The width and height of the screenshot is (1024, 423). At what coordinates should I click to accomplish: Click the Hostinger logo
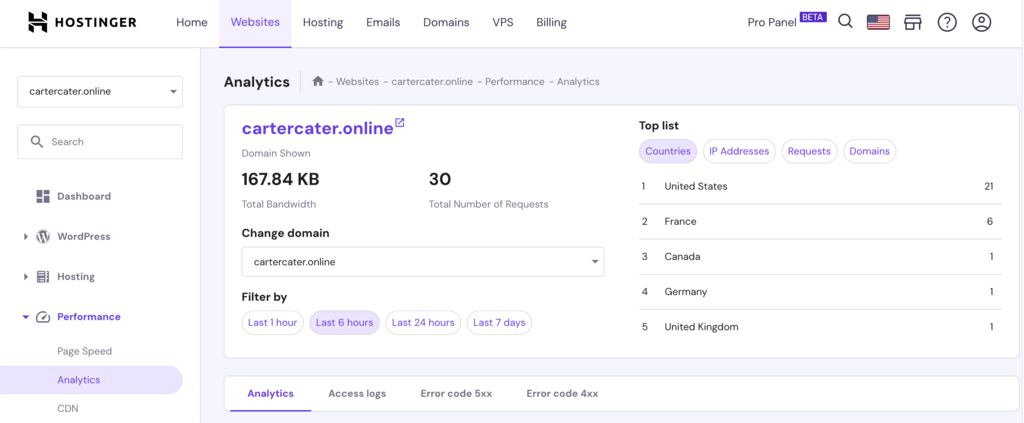(82, 22)
